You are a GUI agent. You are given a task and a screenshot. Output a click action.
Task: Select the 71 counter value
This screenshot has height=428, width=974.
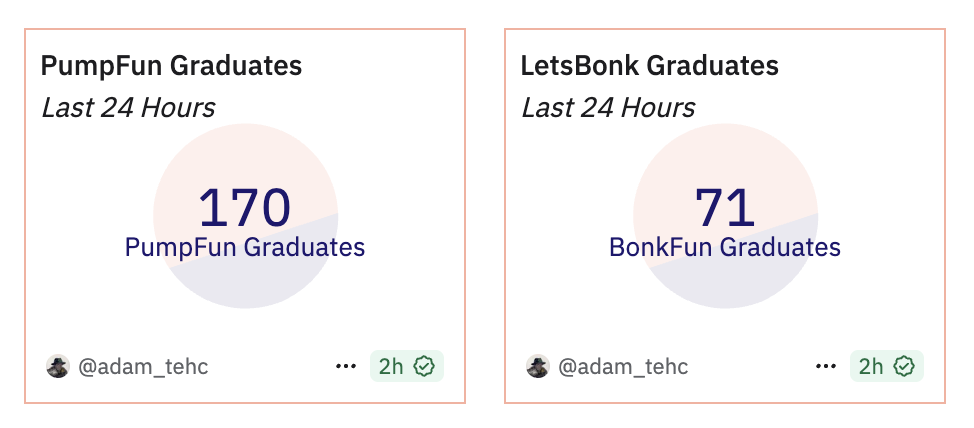click(725, 207)
